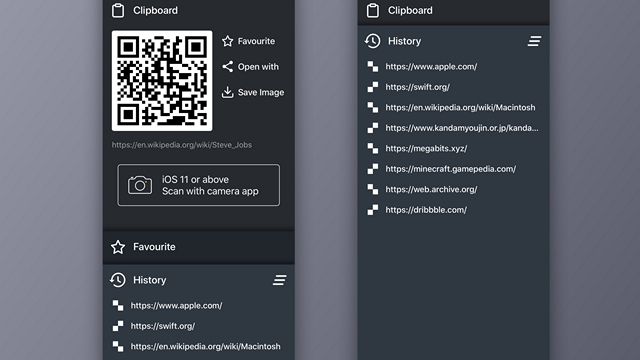The width and height of the screenshot is (640, 360).
Task: Open the wiki/Macintosh link in the left History
Action: pyautogui.click(x=205, y=346)
